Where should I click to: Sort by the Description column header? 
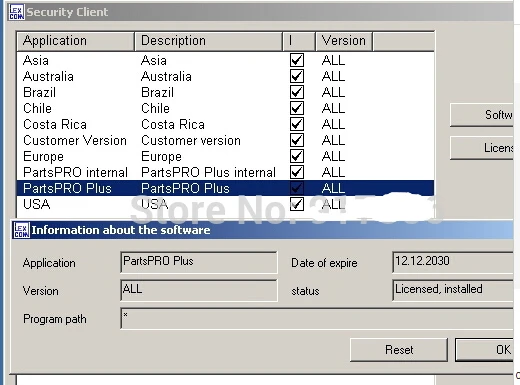[208, 41]
